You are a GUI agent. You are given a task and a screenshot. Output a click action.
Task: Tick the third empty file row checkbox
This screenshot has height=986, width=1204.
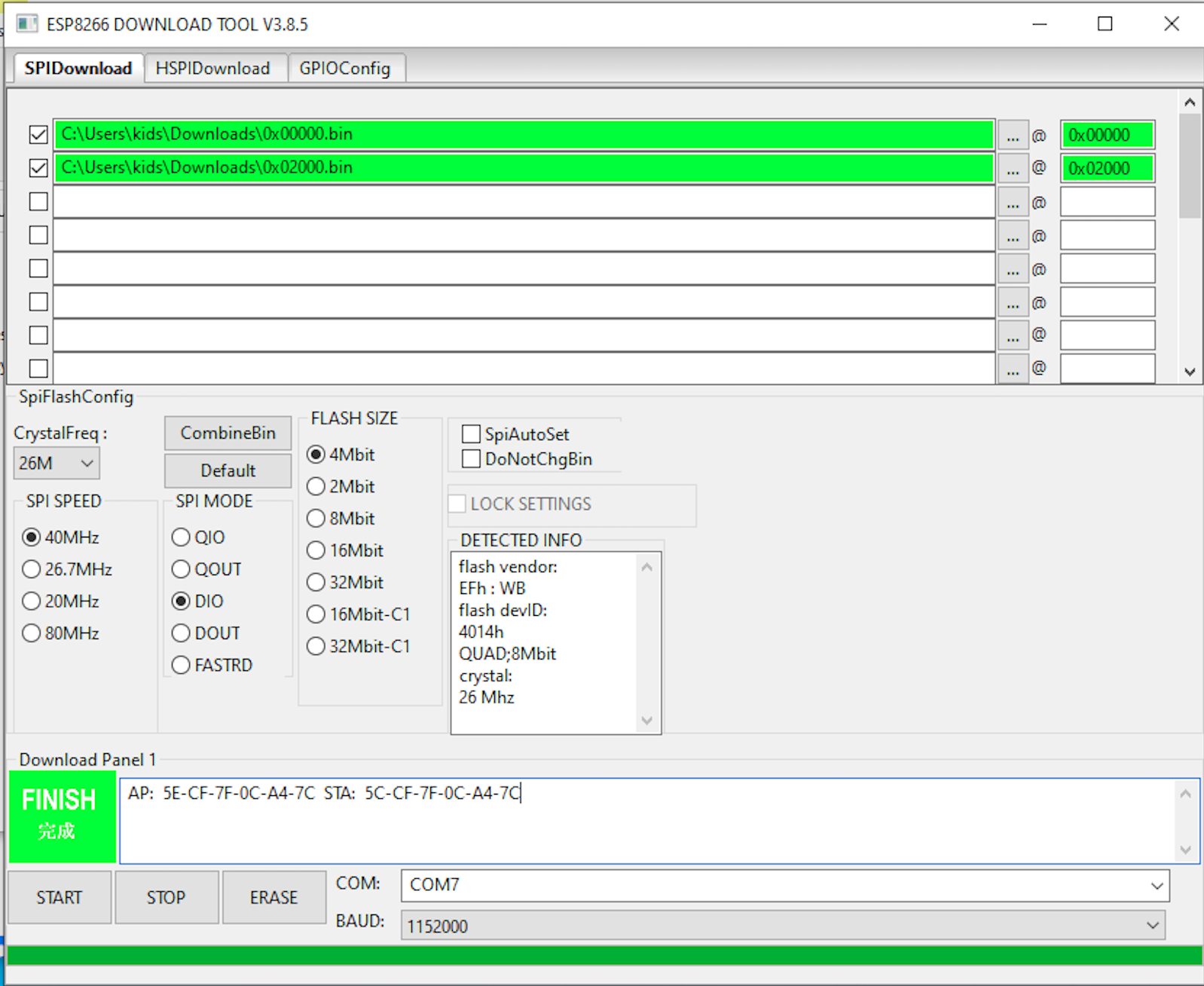38,268
